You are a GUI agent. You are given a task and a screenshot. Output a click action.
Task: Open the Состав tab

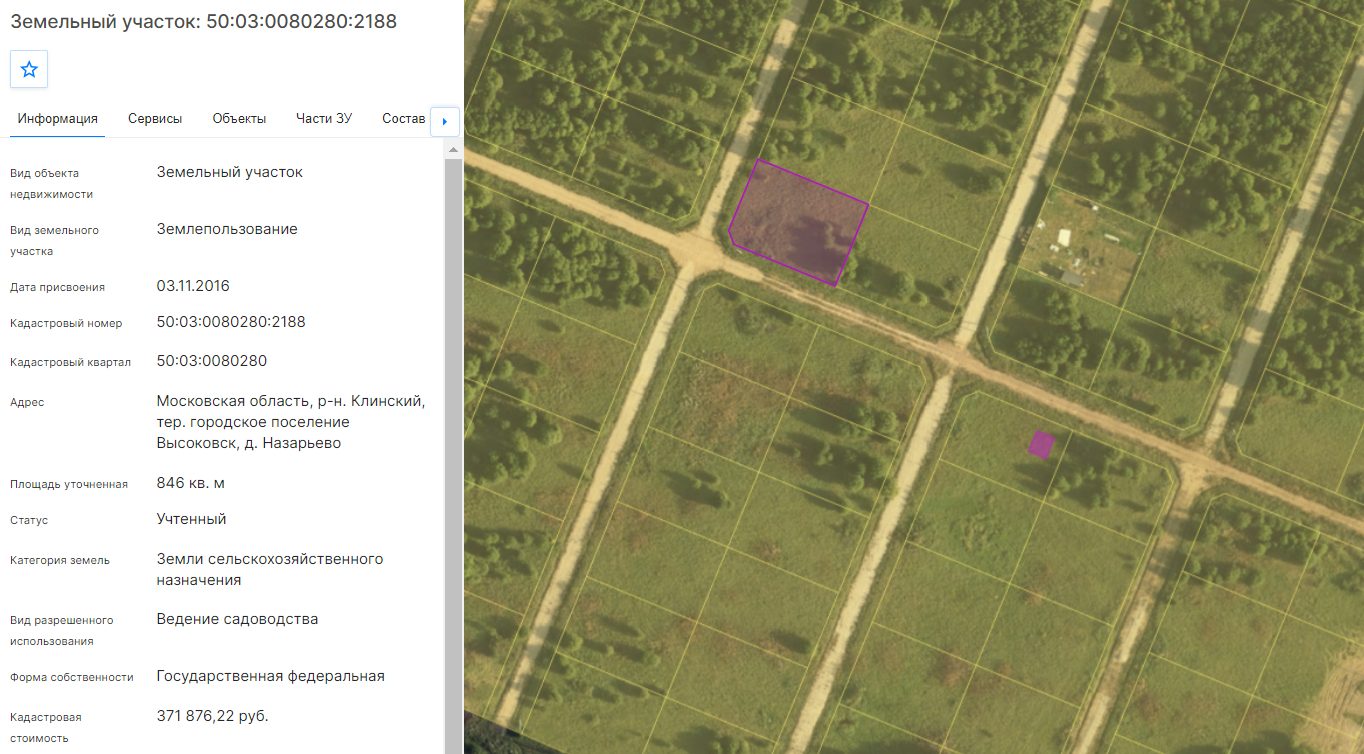point(404,118)
